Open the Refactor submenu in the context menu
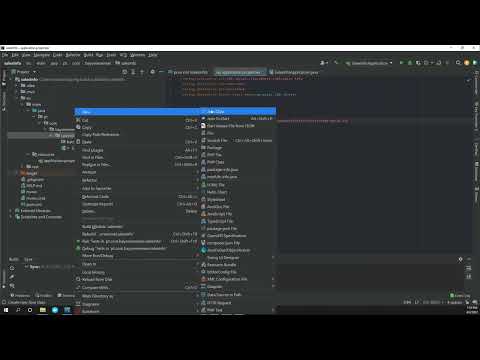 [137, 180]
